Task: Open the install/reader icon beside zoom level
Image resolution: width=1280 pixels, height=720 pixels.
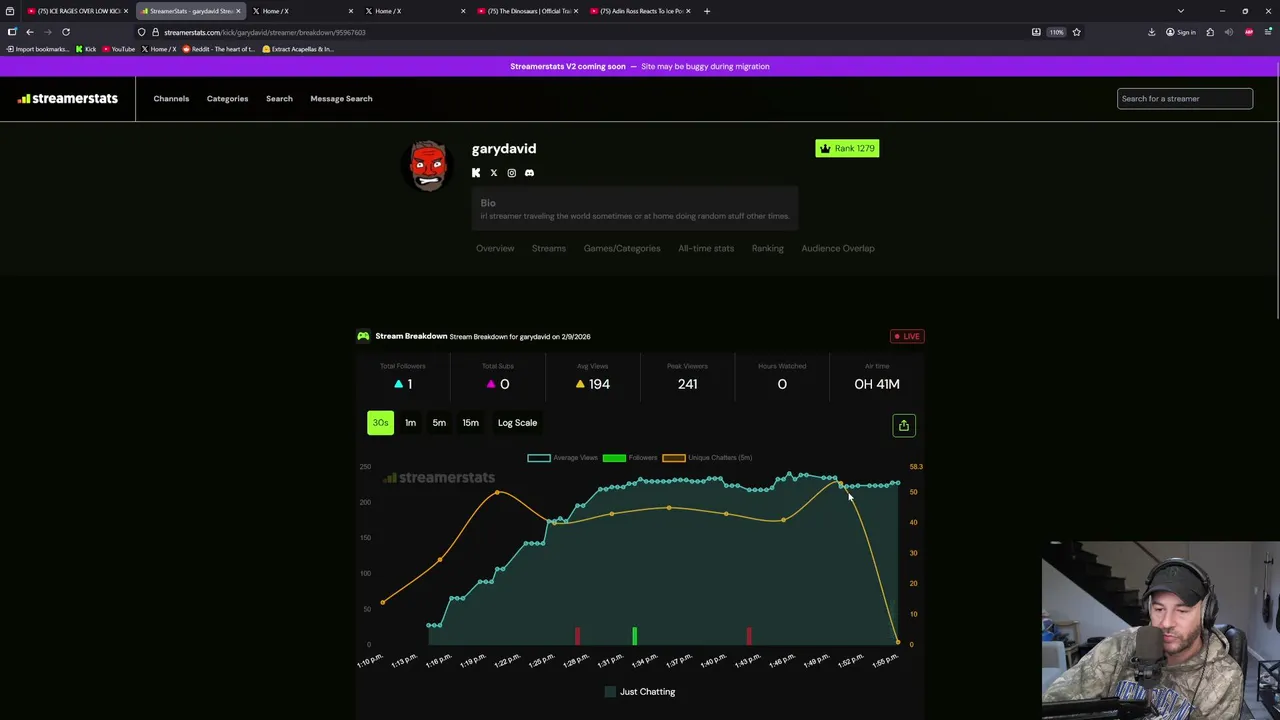Action: click(1036, 32)
